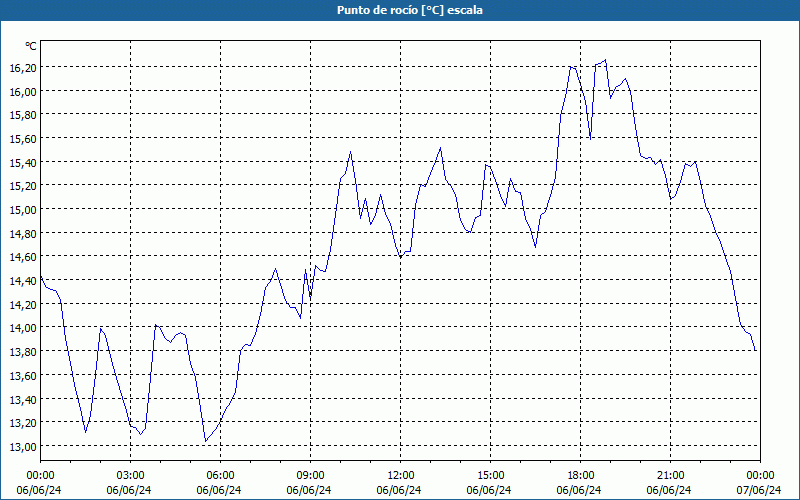Click the 13,60 y-axis value
Image resolution: width=800 pixels, height=500 pixels.
pyautogui.click(x=23, y=376)
